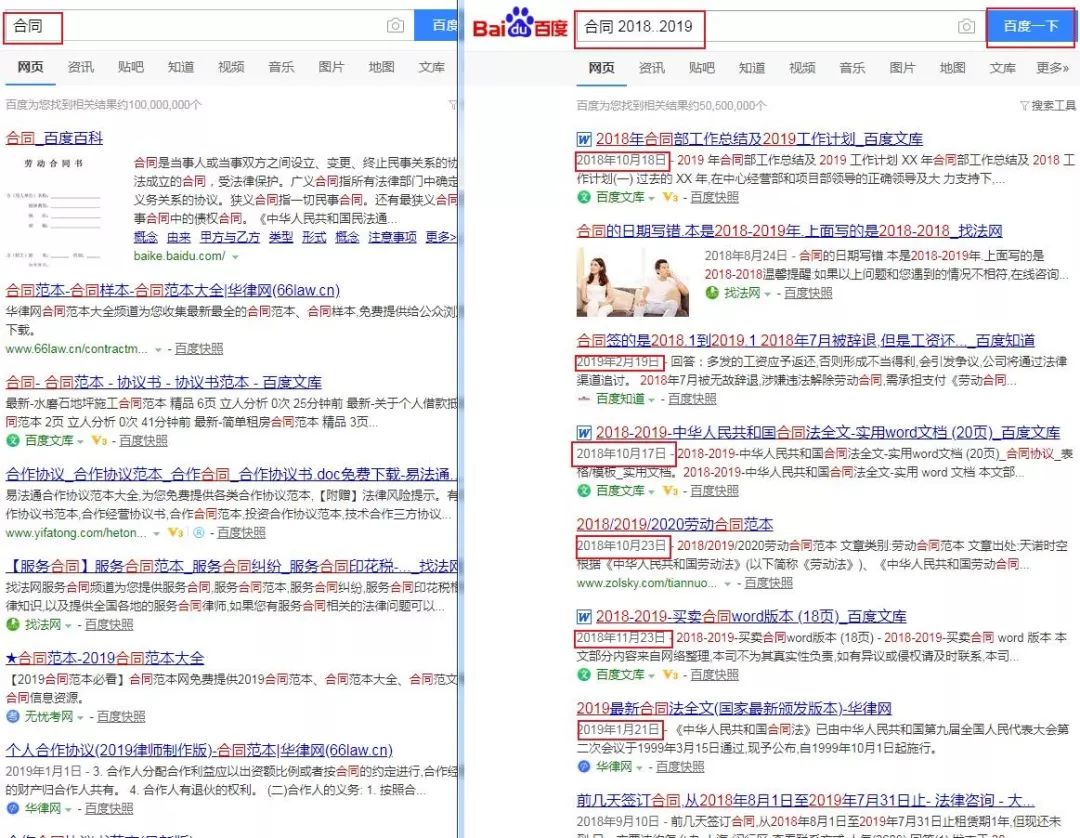1080x838 pixels.
Task: Open '★合同范本-2019合同范本大全' result
Action: [x=105, y=658]
